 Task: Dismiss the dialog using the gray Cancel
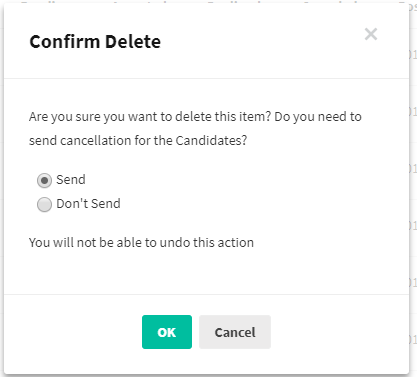point(235,332)
